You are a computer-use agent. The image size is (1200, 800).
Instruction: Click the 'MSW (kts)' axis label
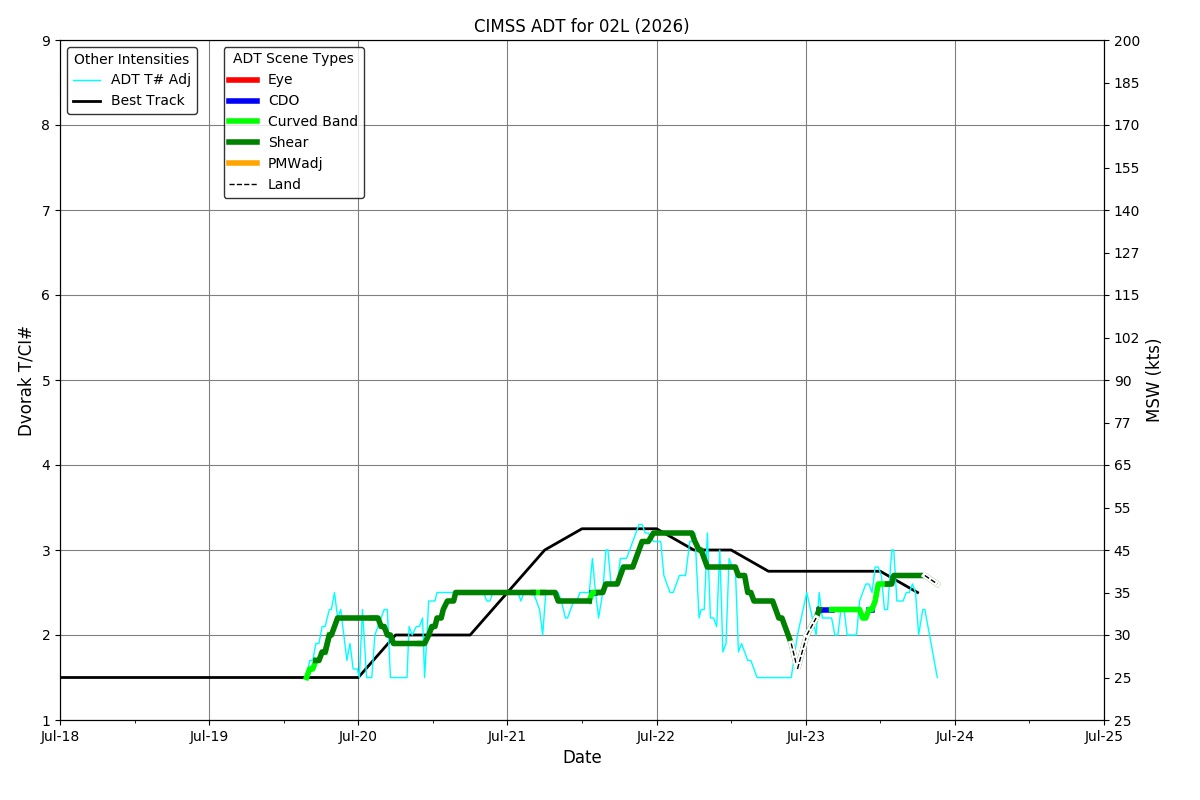(1154, 380)
